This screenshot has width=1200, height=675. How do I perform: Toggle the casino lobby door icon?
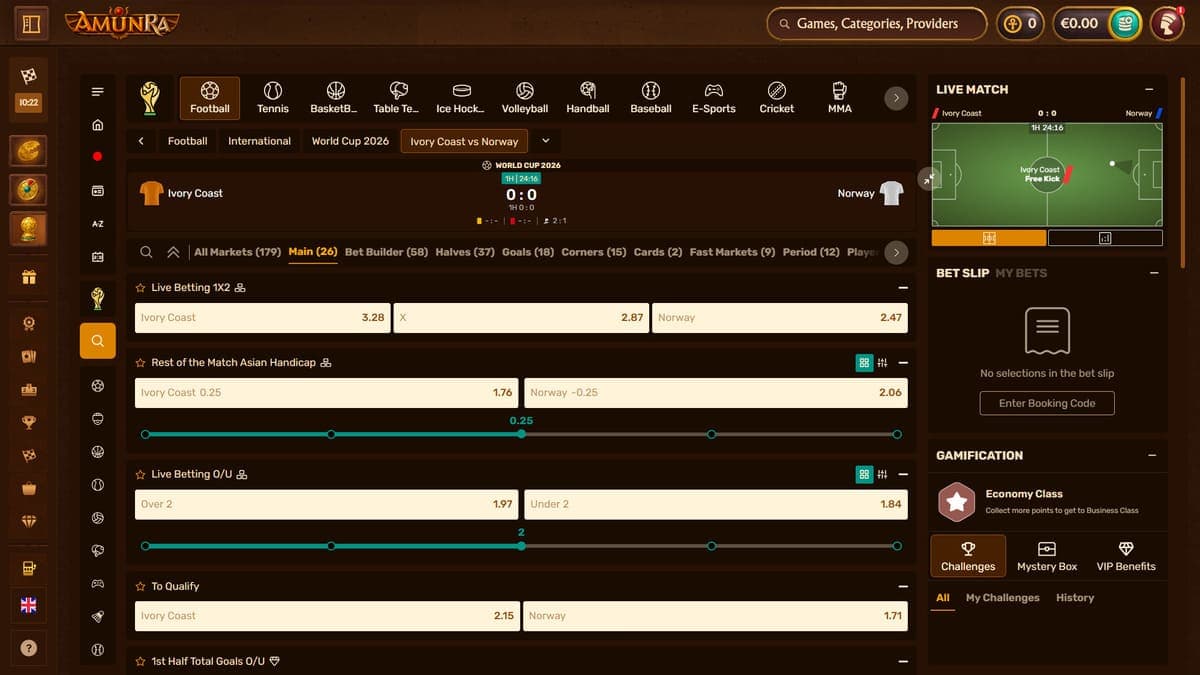point(30,22)
